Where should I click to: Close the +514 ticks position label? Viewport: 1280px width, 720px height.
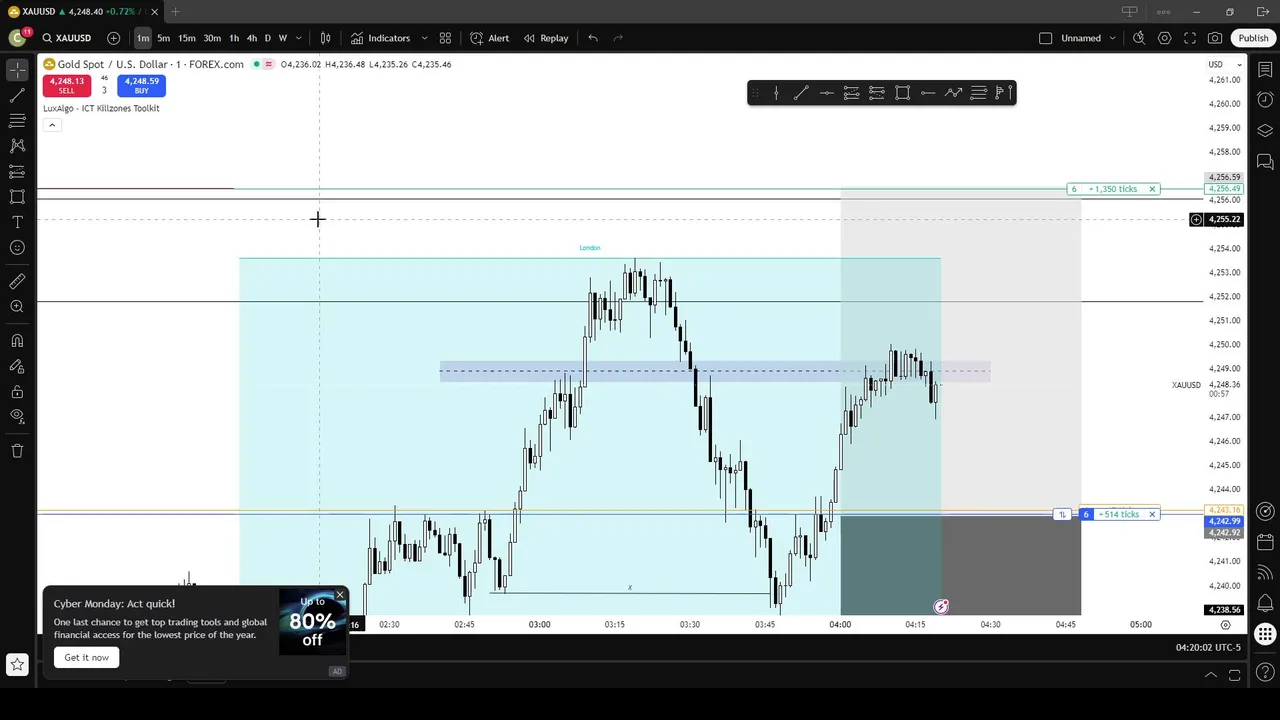click(x=1152, y=514)
